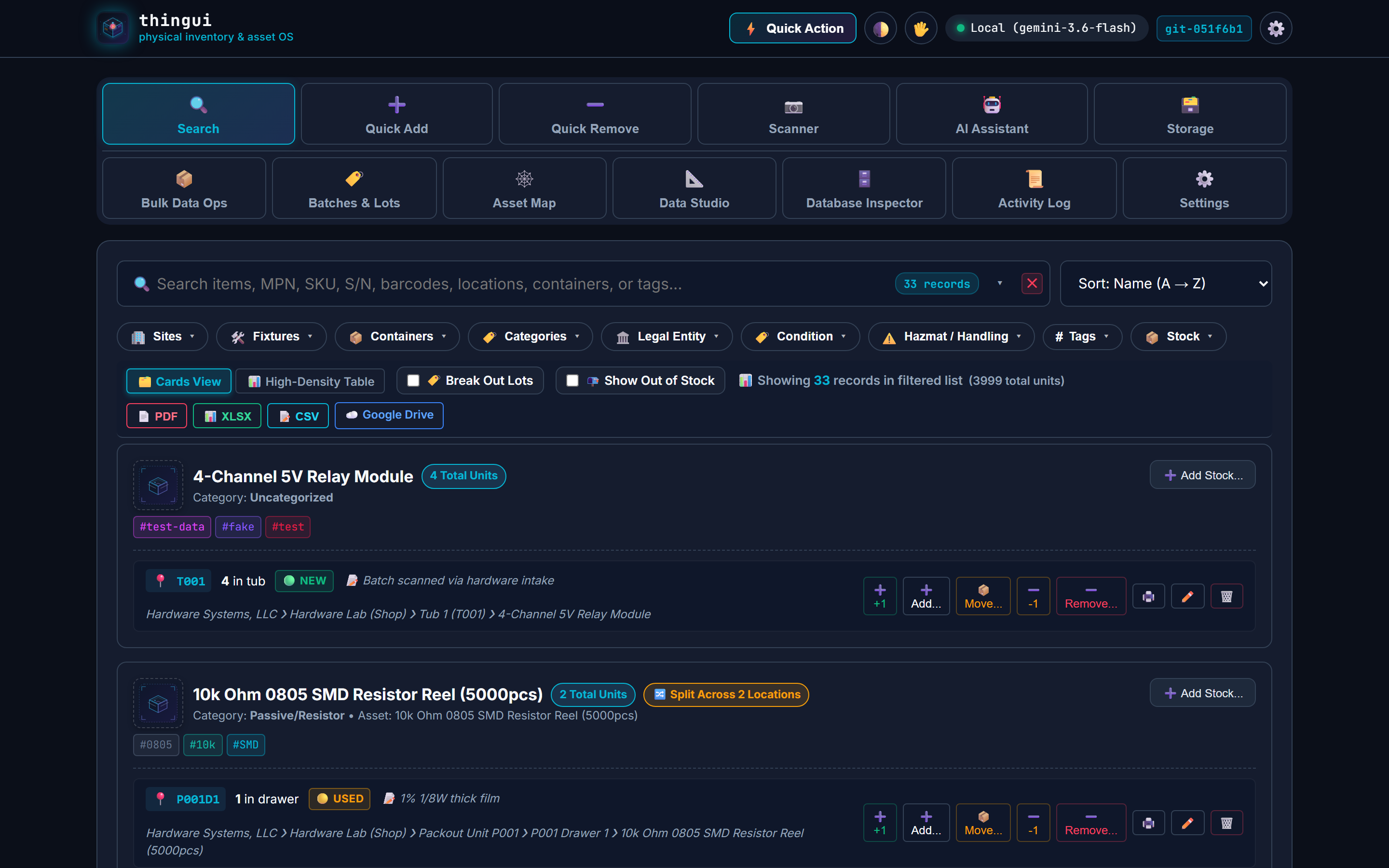The height and width of the screenshot is (868, 1389).
Task: Enable the Break Out Lots checkbox
Action: (x=413, y=380)
